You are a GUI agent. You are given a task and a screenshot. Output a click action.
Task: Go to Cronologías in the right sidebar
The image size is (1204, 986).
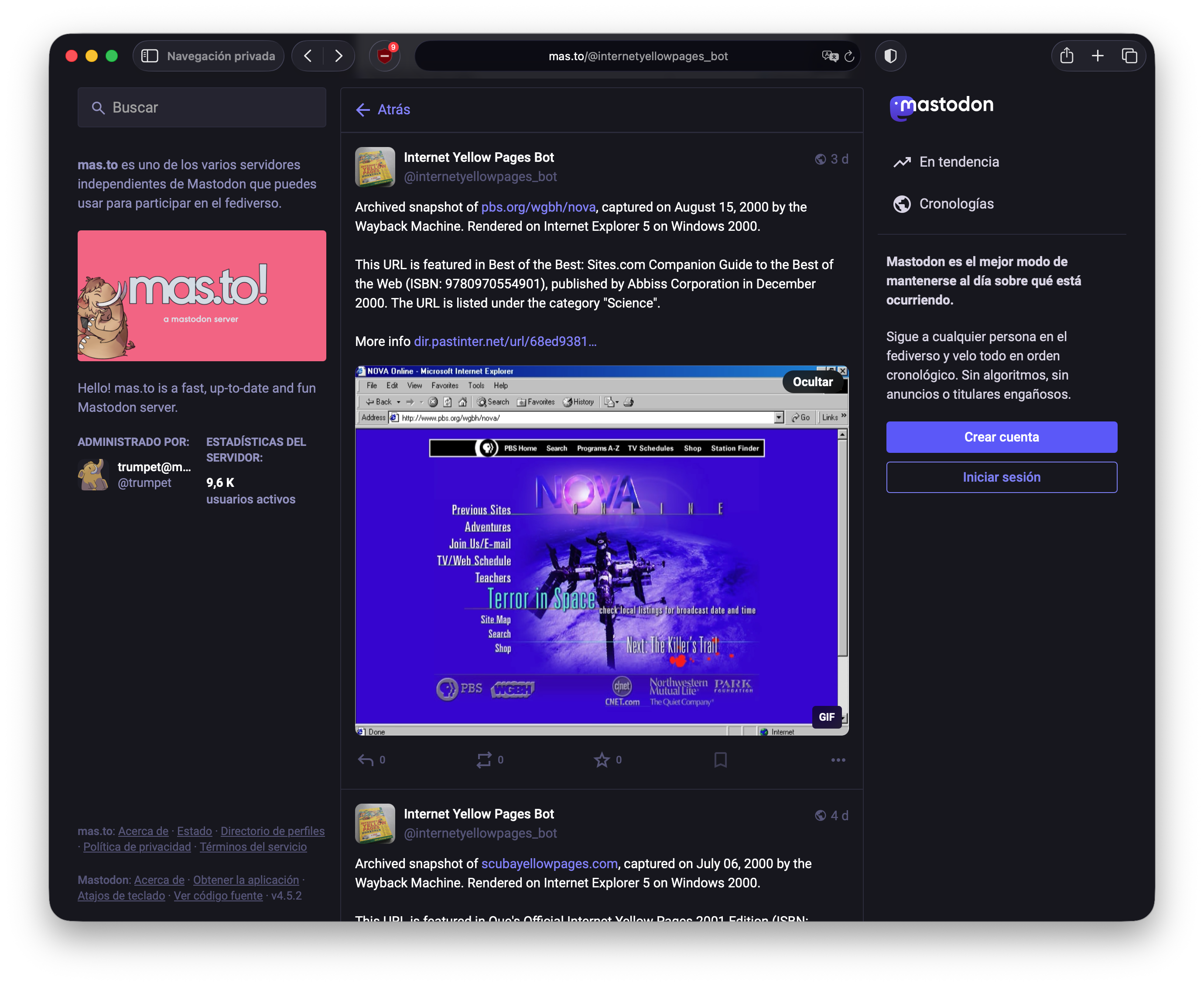coord(956,204)
